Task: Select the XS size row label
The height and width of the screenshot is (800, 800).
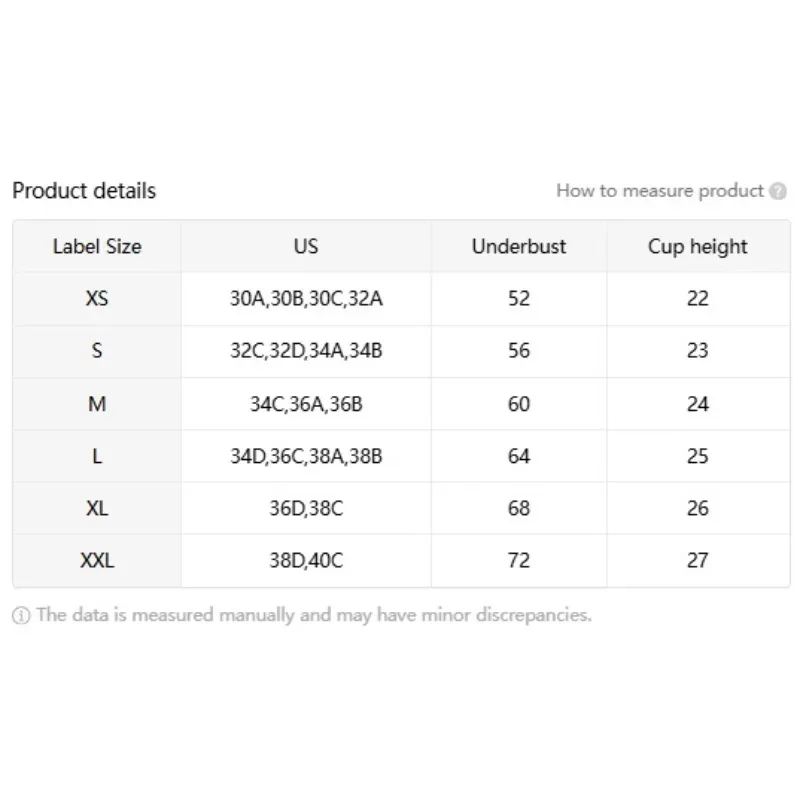Action: (97, 298)
